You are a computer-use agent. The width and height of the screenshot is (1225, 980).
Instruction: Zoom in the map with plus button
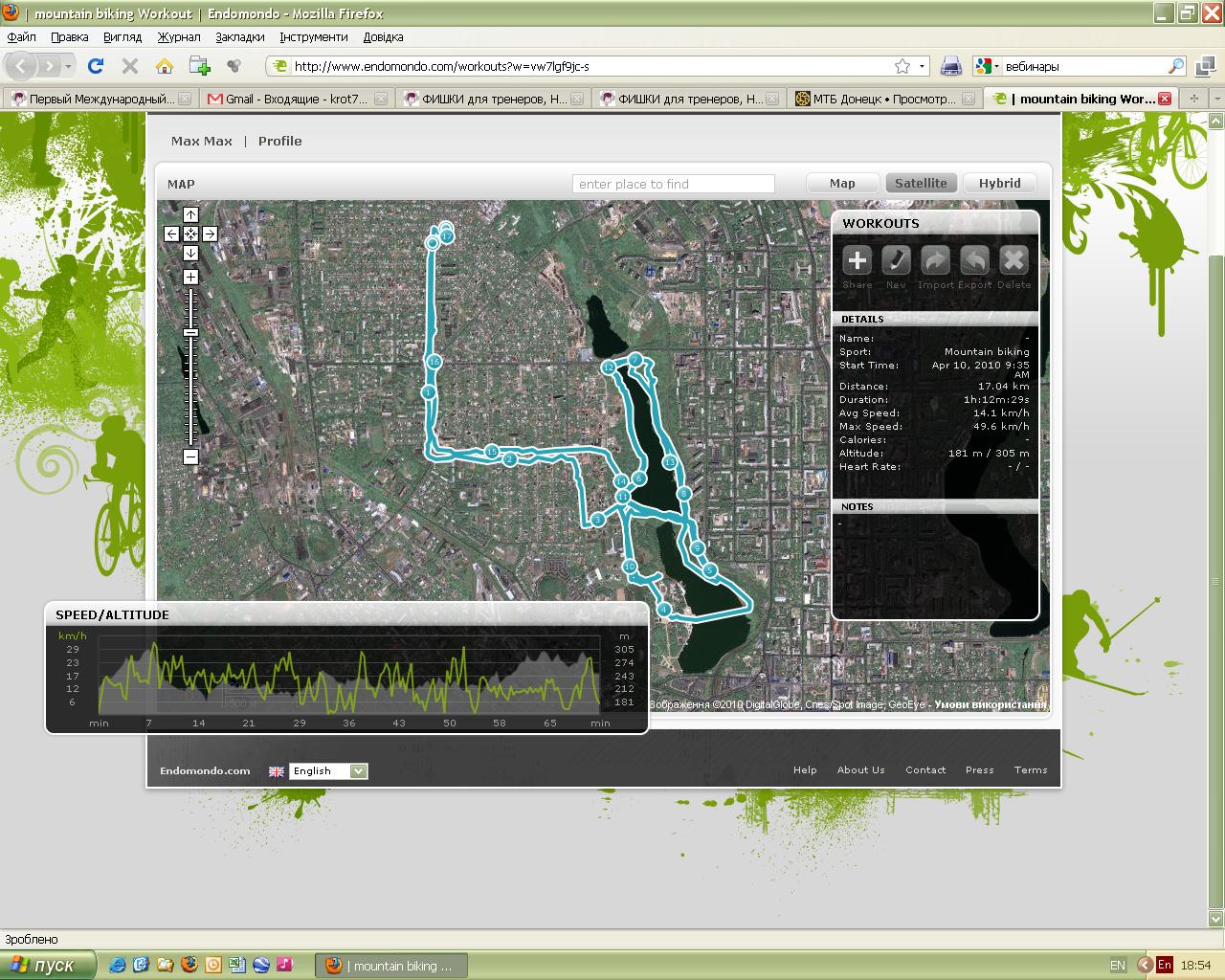click(x=190, y=277)
